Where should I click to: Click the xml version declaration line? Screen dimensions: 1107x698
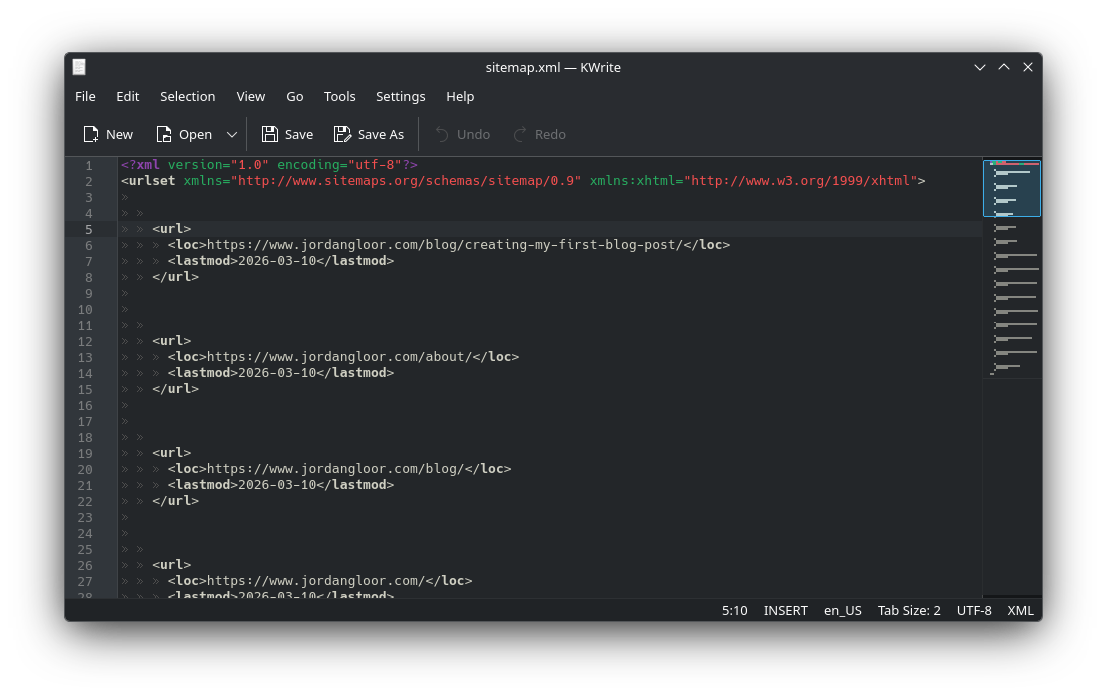pyautogui.click(x=269, y=164)
